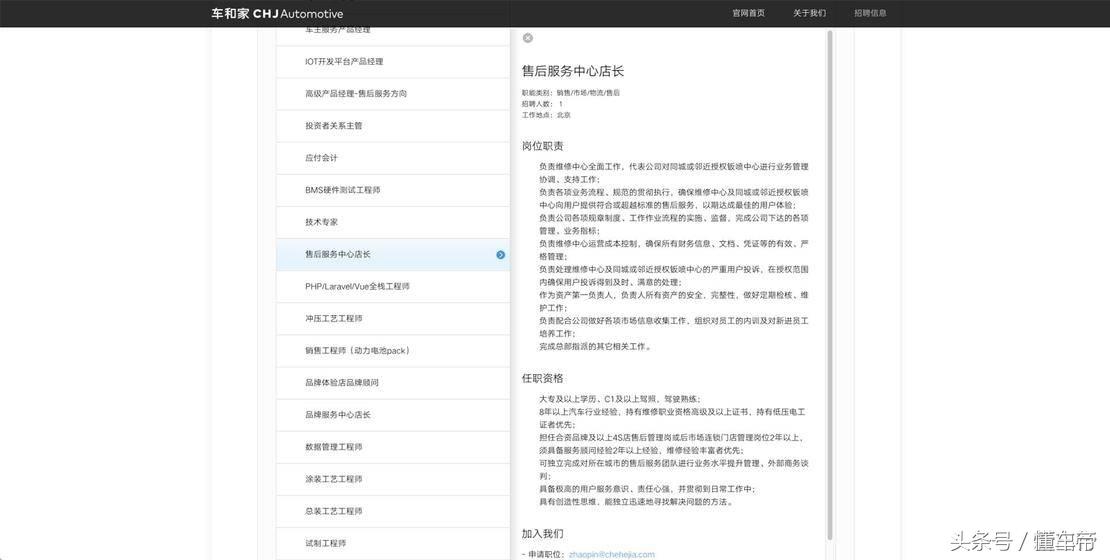The height and width of the screenshot is (560, 1110).
Task: Close the job detail panel
Action: click(x=527, y=38)
